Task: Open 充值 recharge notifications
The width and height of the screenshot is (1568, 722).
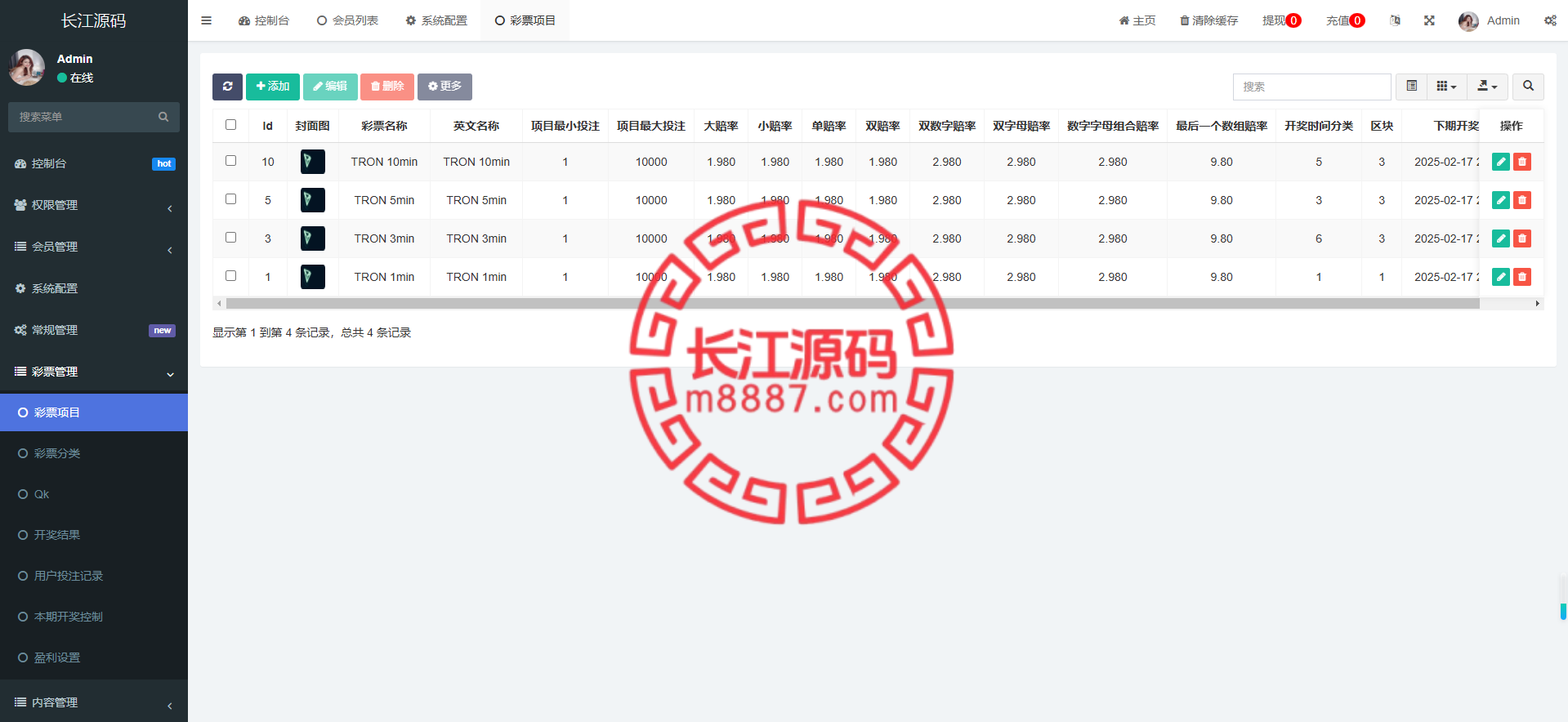Action: point(1345,20)
